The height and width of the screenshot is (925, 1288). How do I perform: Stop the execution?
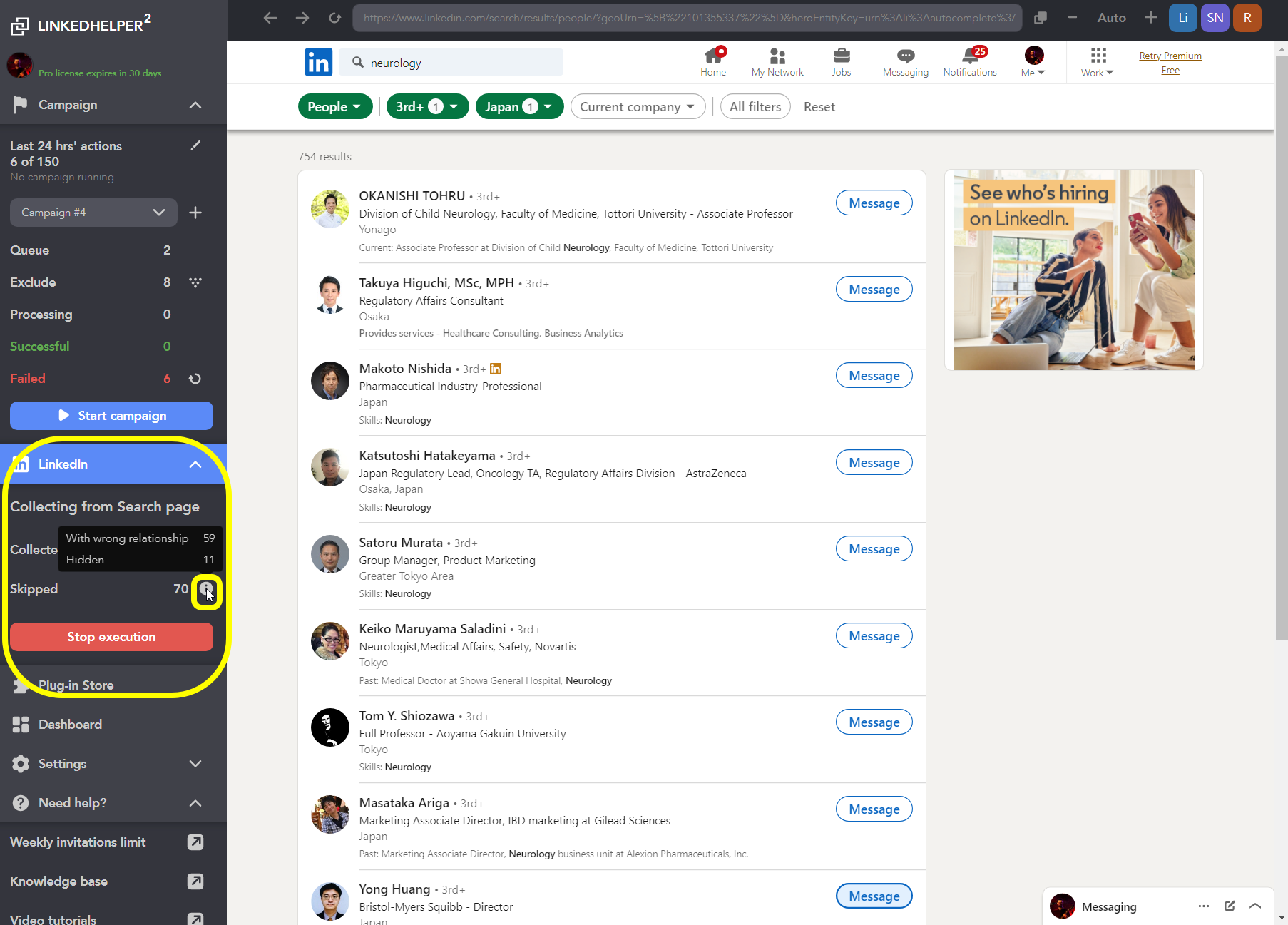(x=111, y=637)
